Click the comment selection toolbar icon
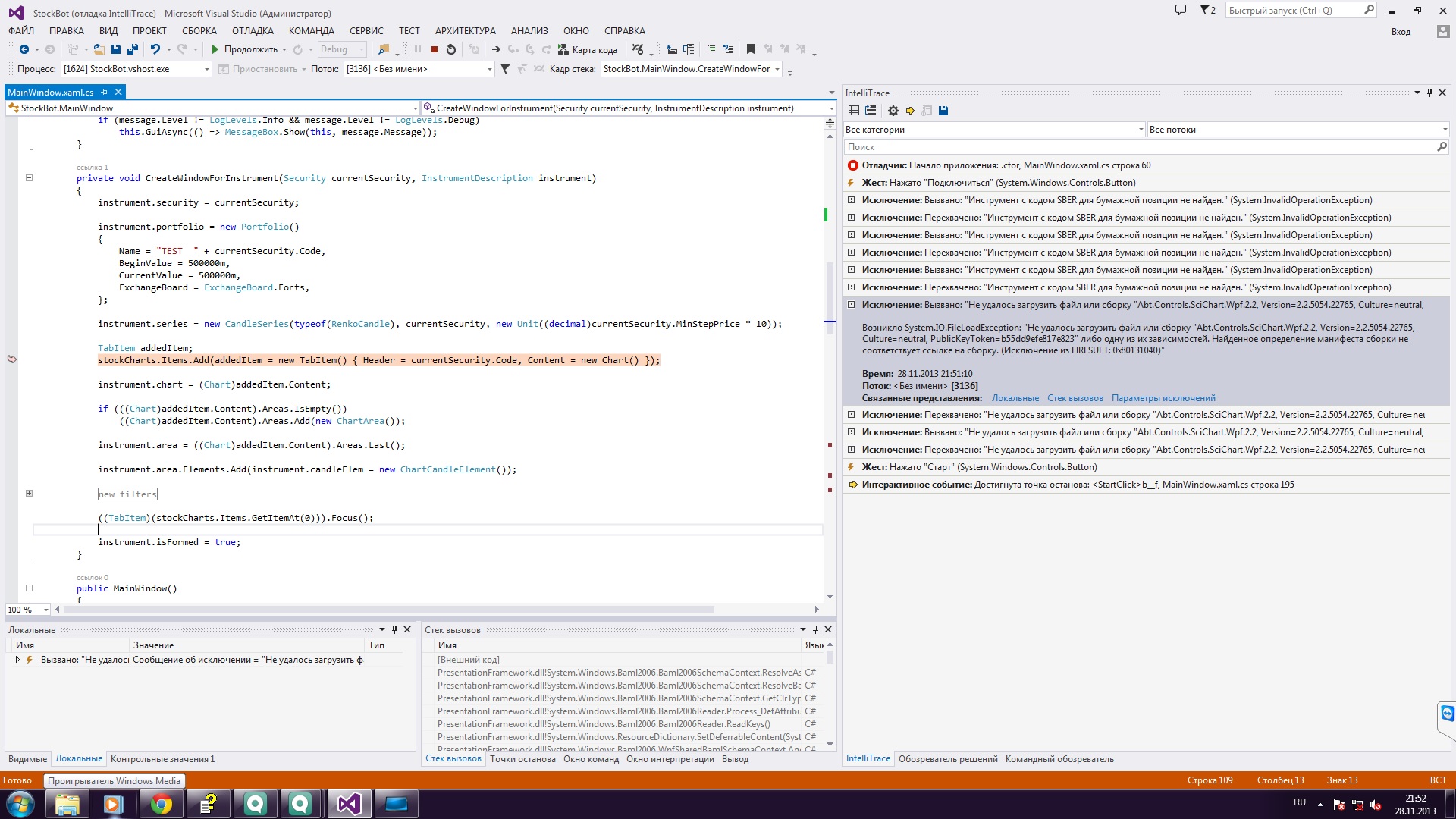 click(711, 49)
